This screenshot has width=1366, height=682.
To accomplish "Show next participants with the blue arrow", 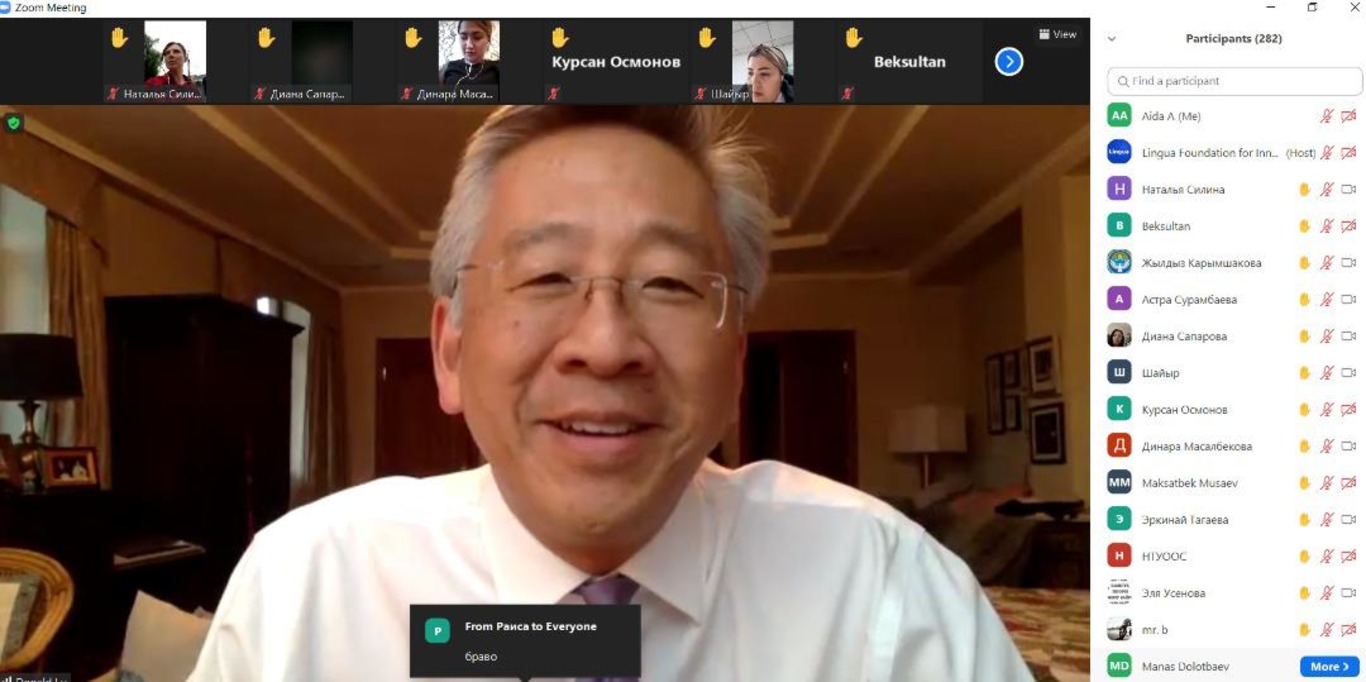I will [1008, 62].
